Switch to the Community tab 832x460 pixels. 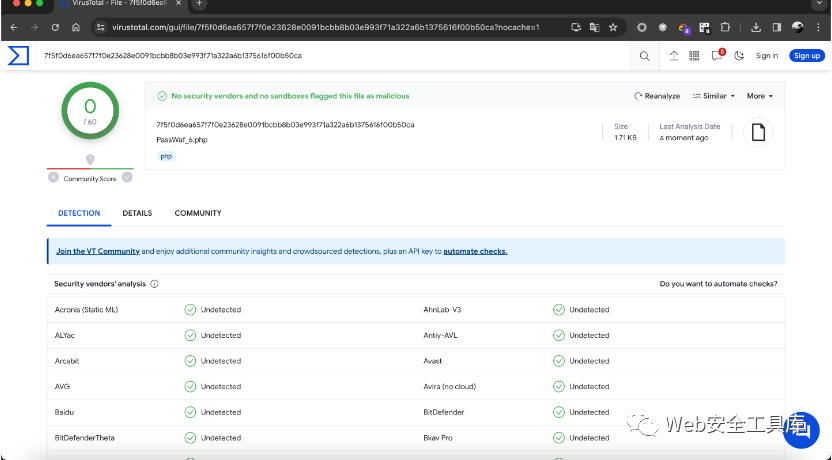198,213
